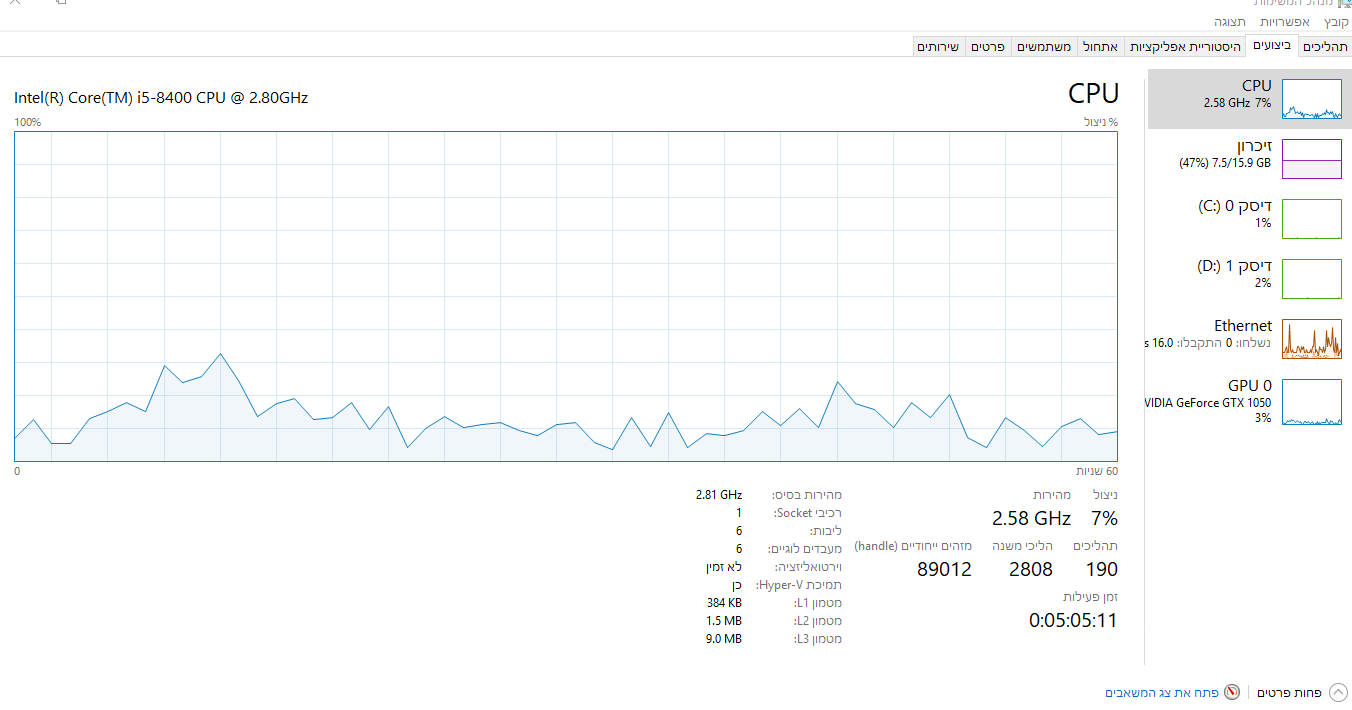Open the משתמשים (Users) tab

coord(1045,46)
